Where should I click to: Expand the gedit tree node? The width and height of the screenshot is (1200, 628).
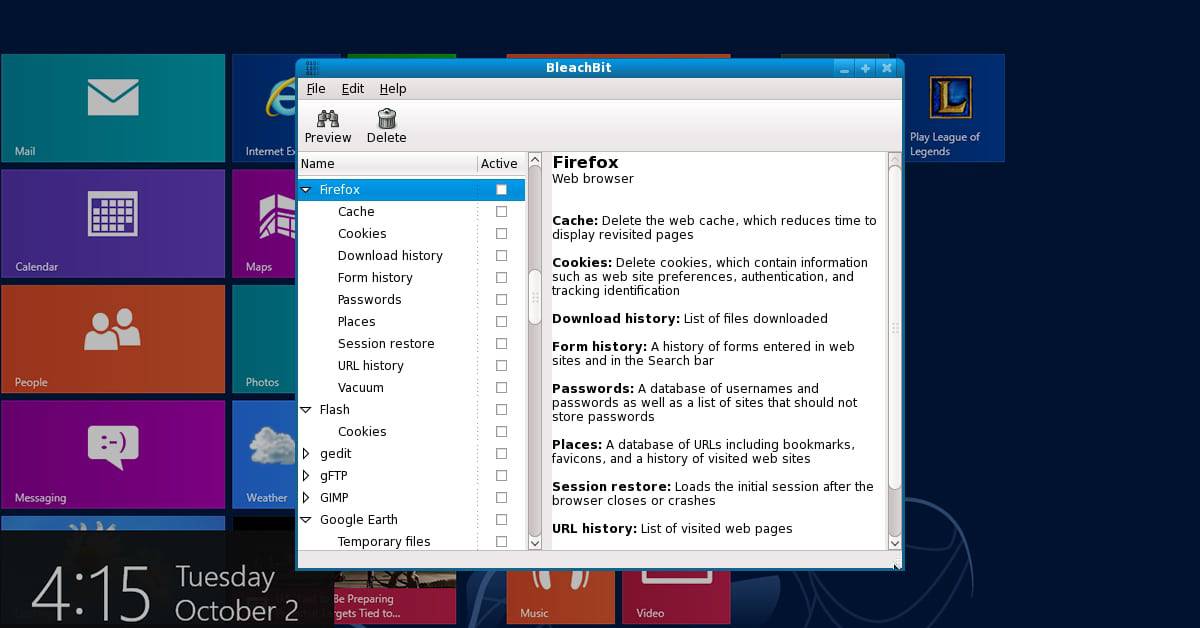[x=306, y=454]
